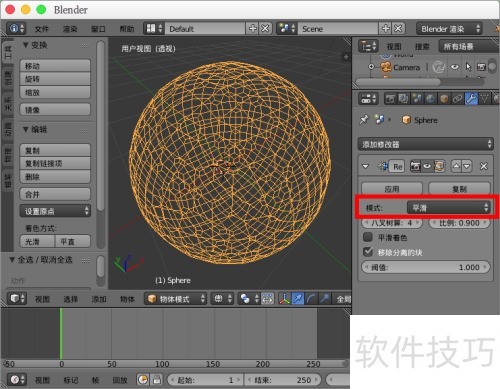Toggle Remesh modifier edit mode display
The width and height of the screenshot is (500, 389).
click(439, 166)
